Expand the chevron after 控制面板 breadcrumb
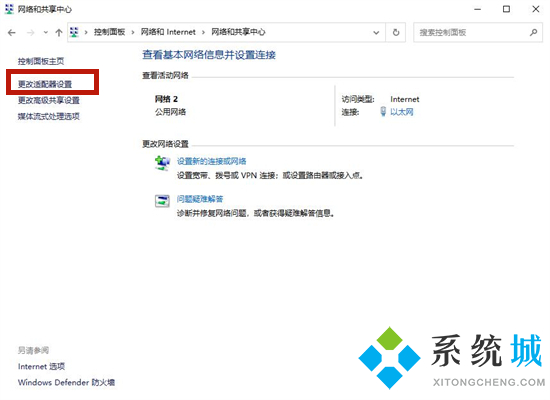The width and height of the screenshot is (550, 400). point(133,33)
